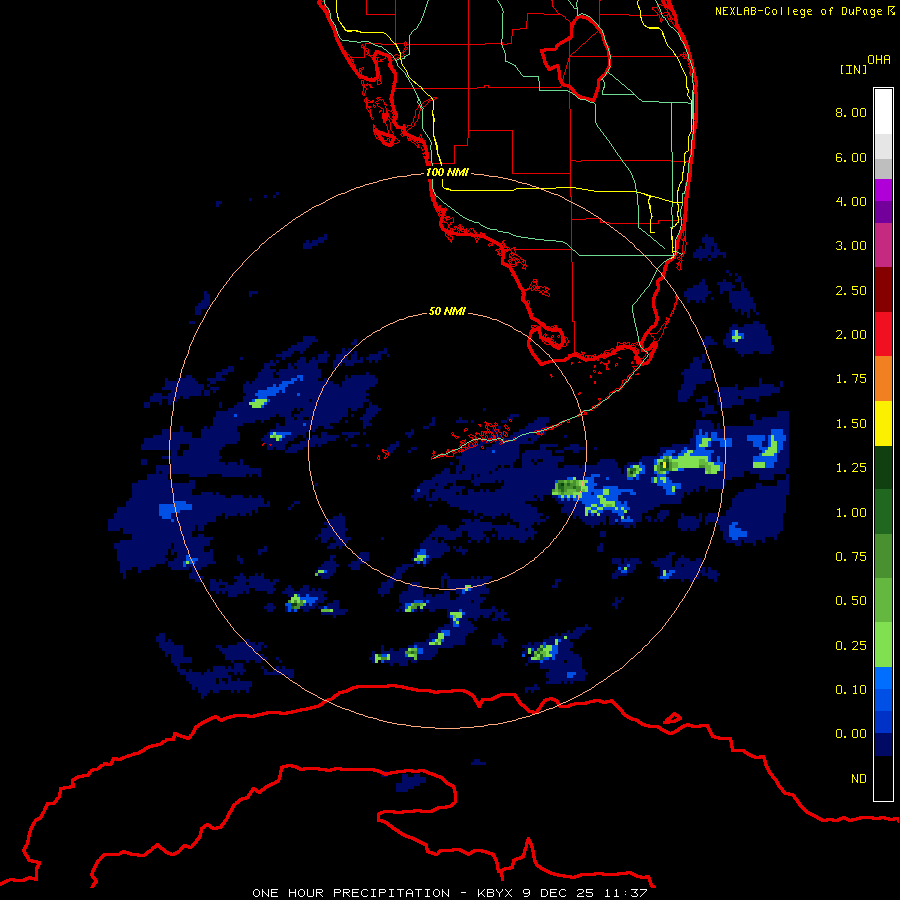
Task: Click the 0.10 legend value
Action: pos(851,690)
